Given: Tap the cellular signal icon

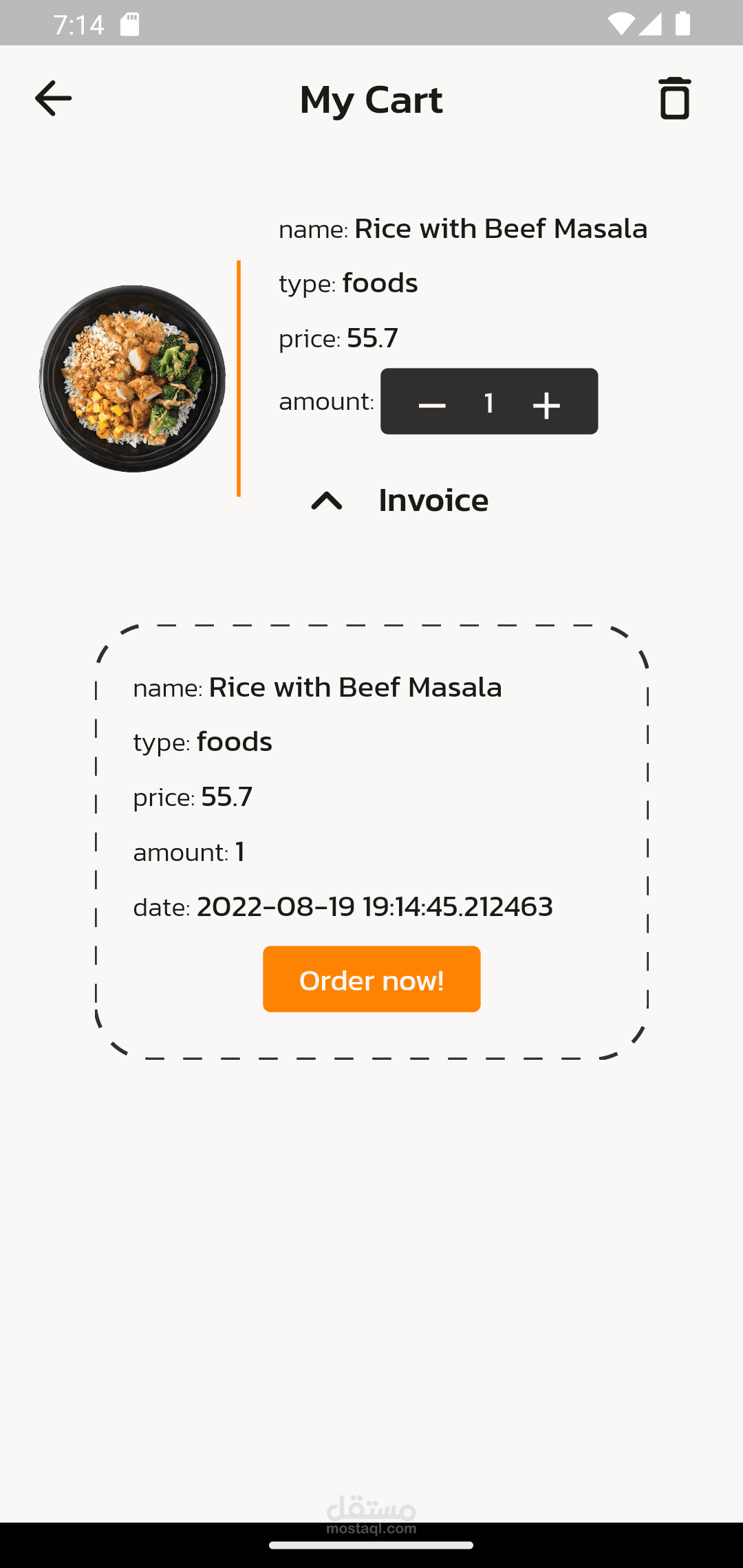Looking at the screenshot, I should click(650, 25).
